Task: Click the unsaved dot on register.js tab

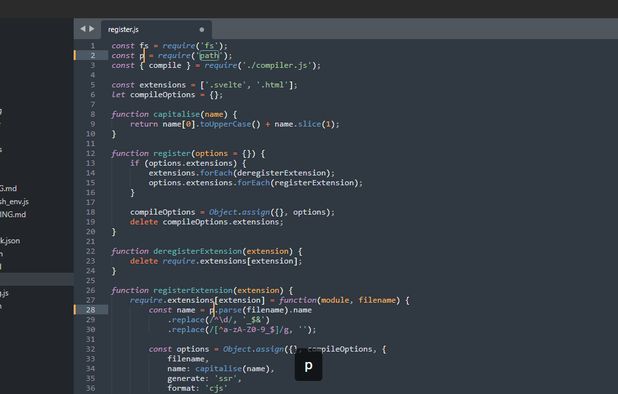Action: point(202,30)
